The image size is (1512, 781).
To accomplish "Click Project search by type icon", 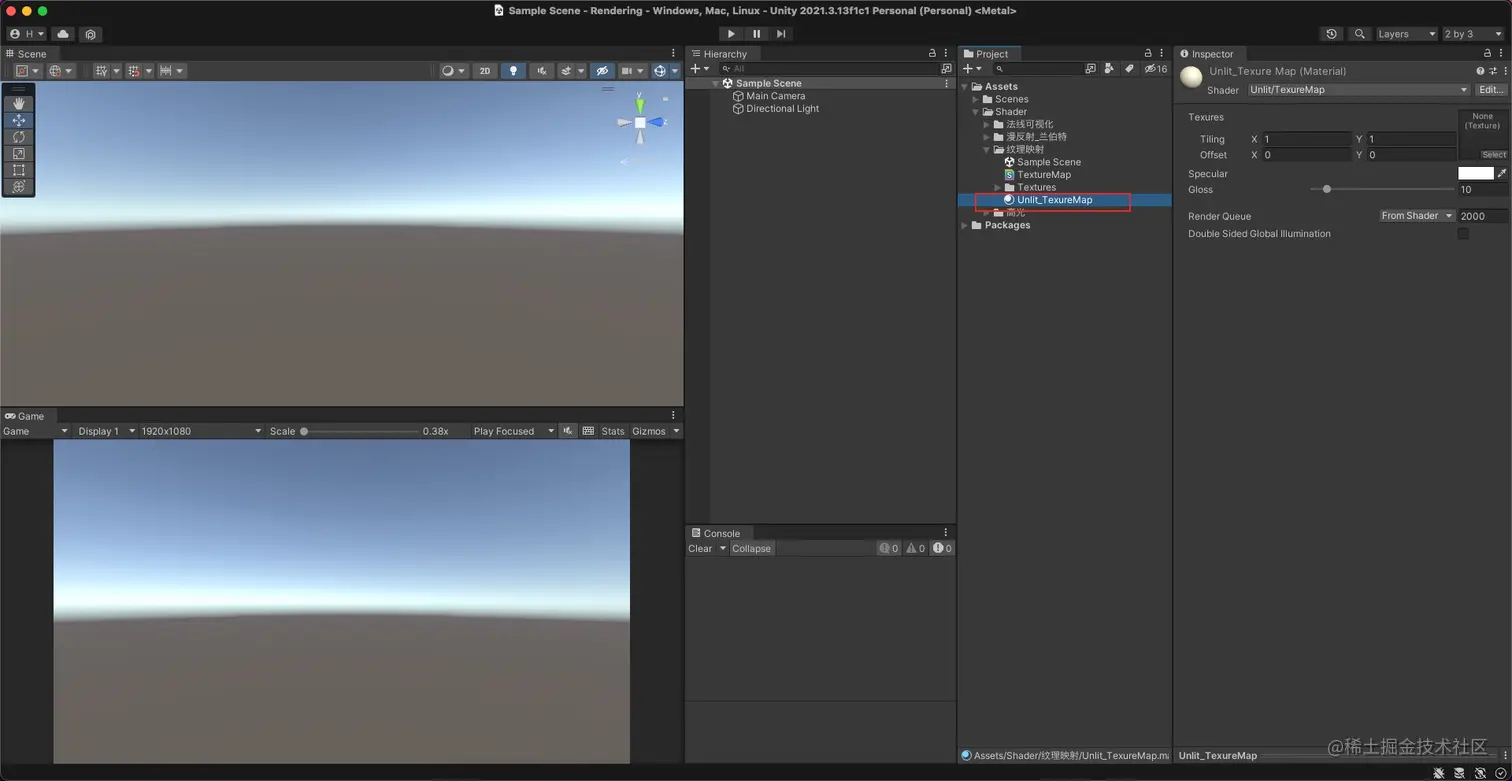I will (x=1109, y=69).
